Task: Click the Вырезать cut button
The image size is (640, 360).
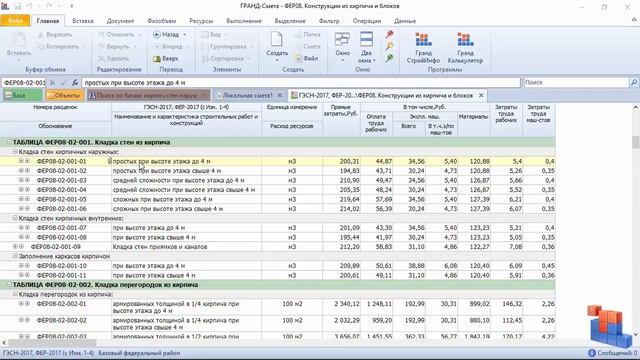Action: tap(55, 35)
